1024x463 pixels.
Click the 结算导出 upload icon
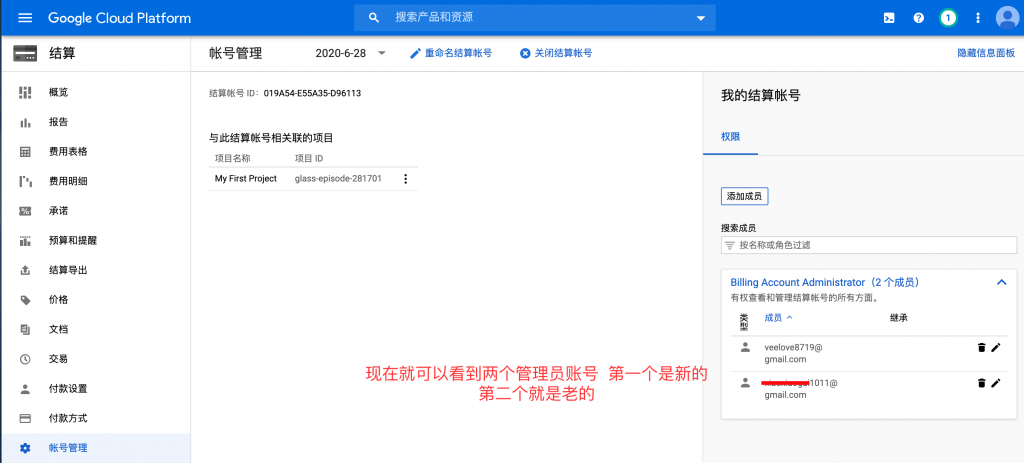click(x=25, y=270)
